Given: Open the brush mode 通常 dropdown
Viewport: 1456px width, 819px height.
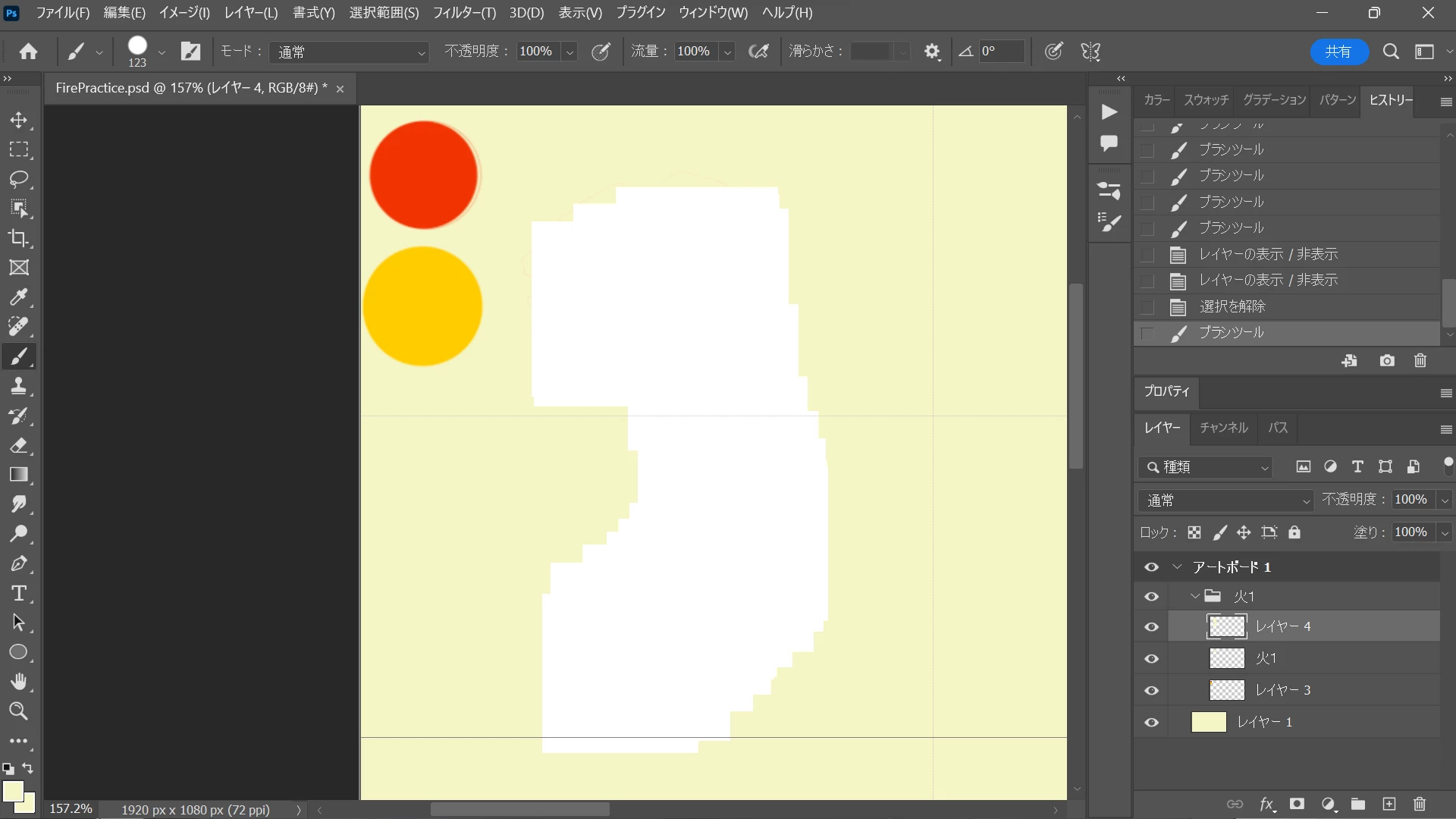Looking at the screenshot, I should point(350,52).
